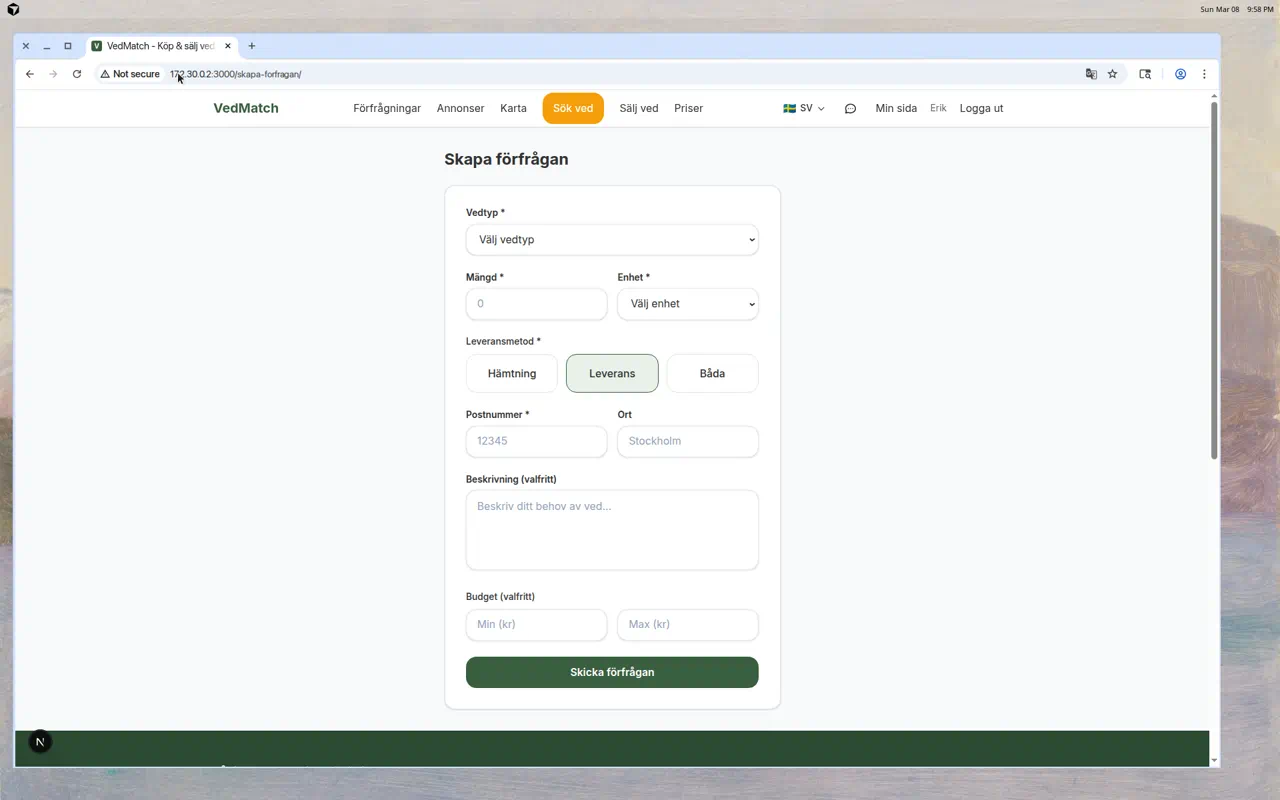Viewport: 1280px width, 800px height.
Task: Select Leverans delivery method
Action: (x=612, y=373)
